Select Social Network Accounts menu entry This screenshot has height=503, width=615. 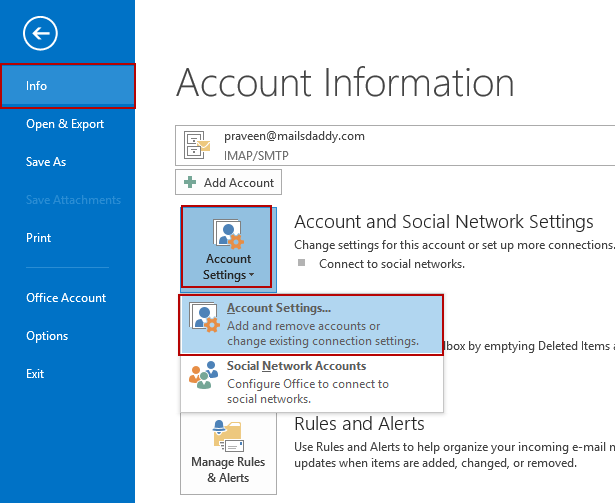[311, 383]
